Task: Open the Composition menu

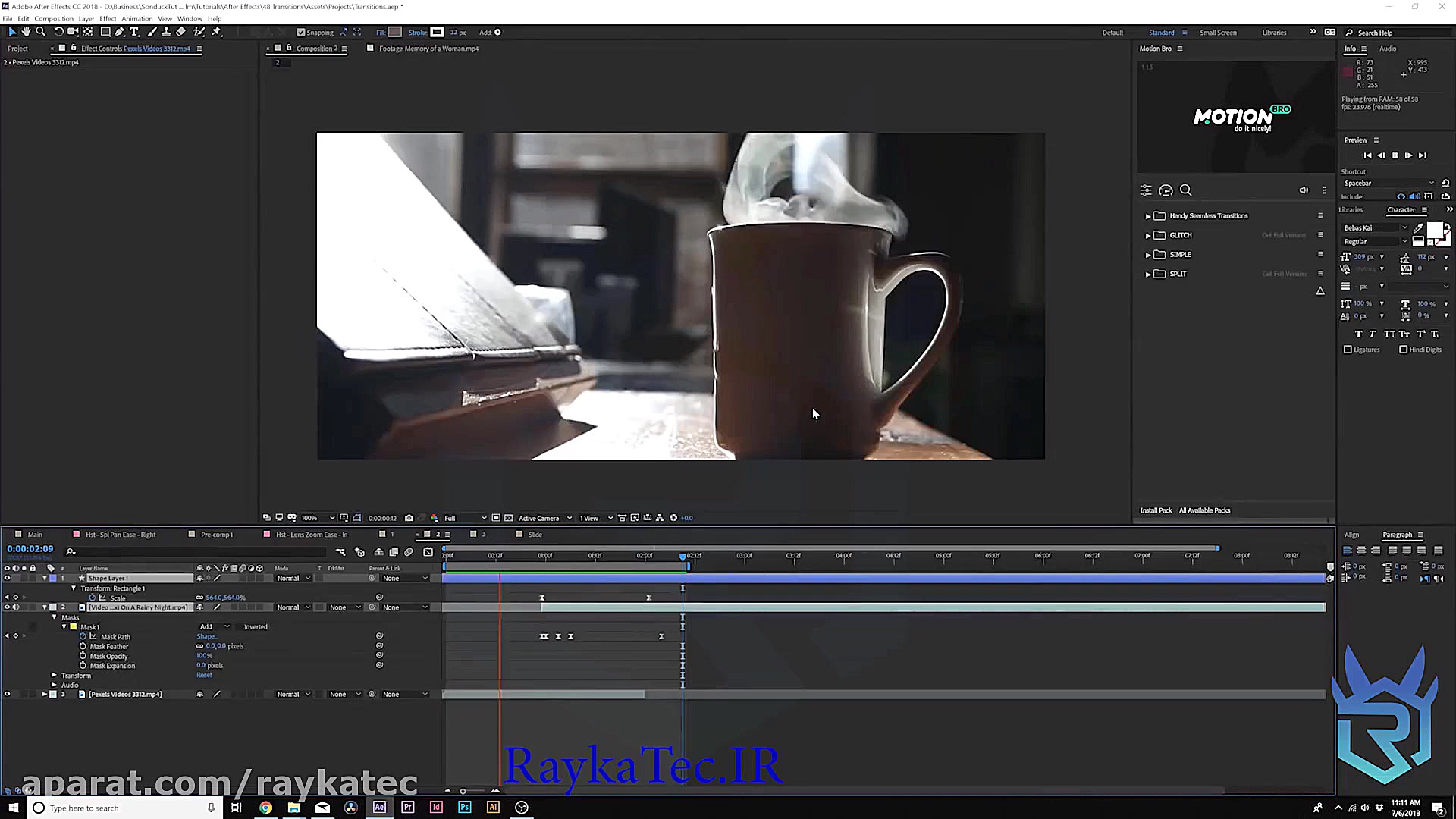Action: point(53,18)
